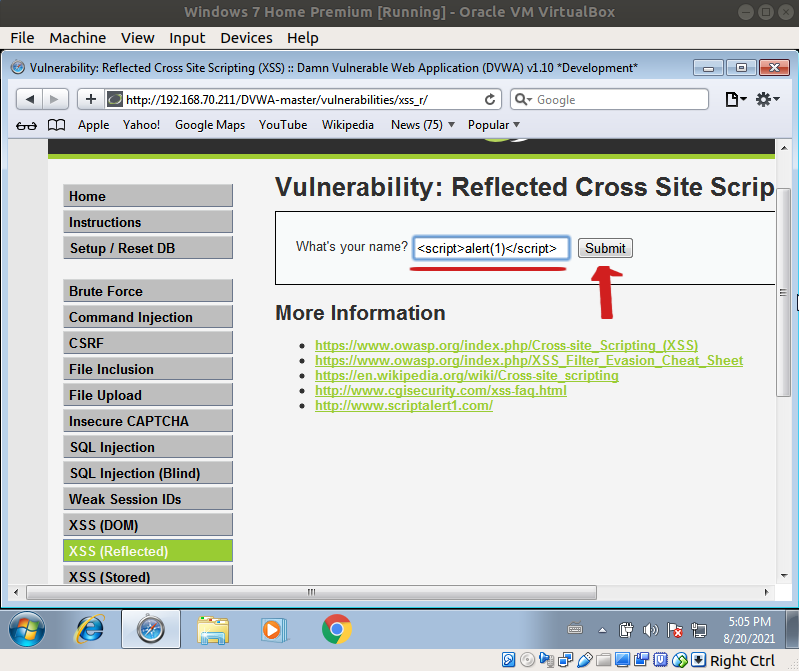The width and height of the screenshot is (799, 671).
Task: Show all bookmarks with the open book icon
Action: point(56,125)
